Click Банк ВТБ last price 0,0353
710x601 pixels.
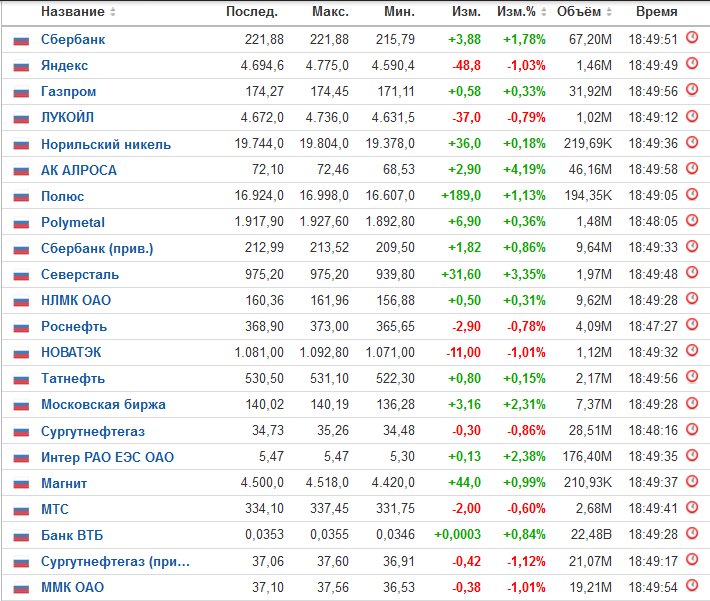click(264, 535)
